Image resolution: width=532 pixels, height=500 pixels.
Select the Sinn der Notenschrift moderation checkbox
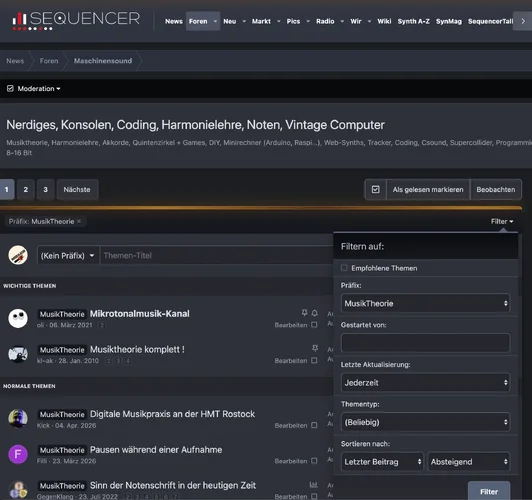[x=314, y=497]
